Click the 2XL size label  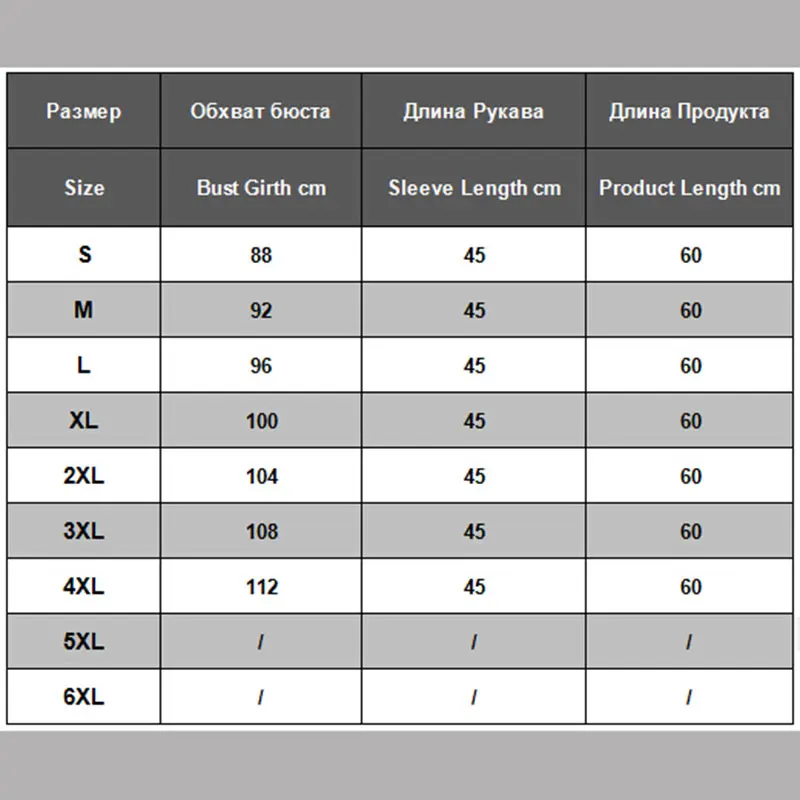[84, 476]
